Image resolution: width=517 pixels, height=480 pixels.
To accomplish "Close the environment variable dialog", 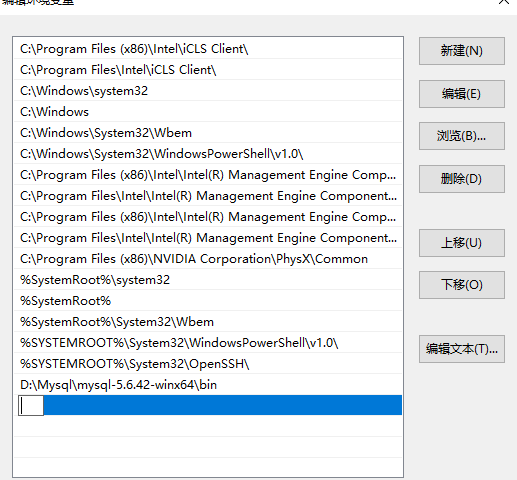I will (x=504, y=2).
